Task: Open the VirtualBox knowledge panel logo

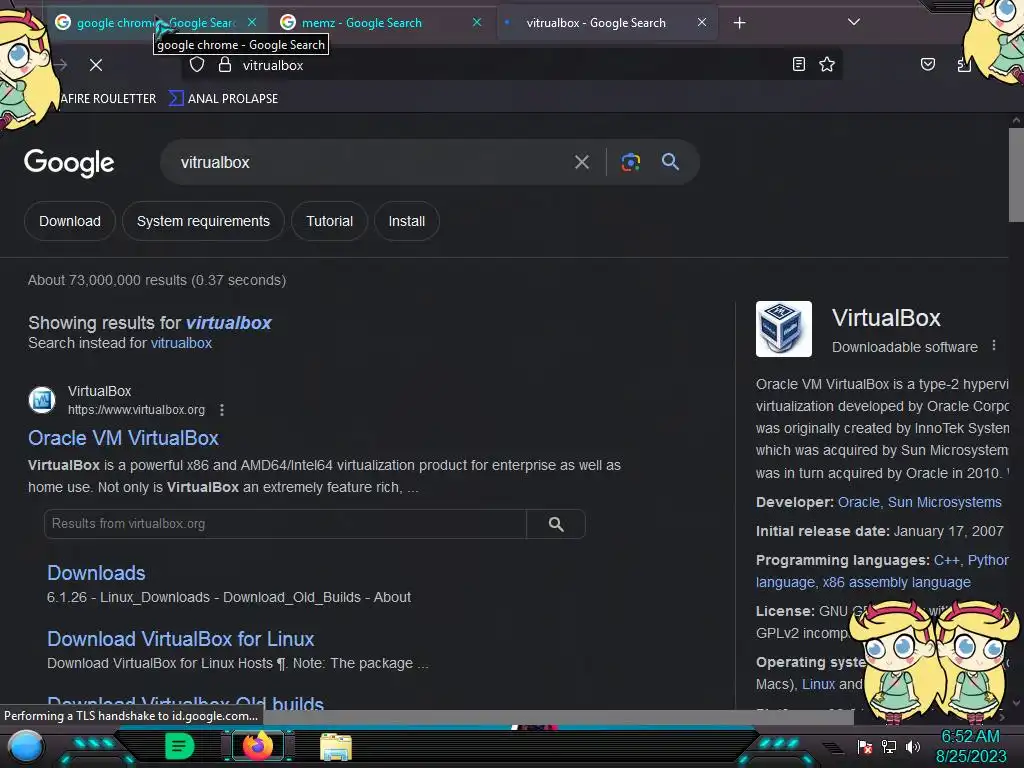Action: [x=784, y=329]
